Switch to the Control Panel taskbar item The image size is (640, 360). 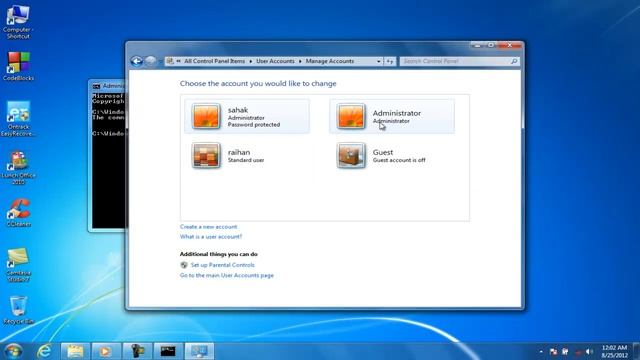coord(199,351)
